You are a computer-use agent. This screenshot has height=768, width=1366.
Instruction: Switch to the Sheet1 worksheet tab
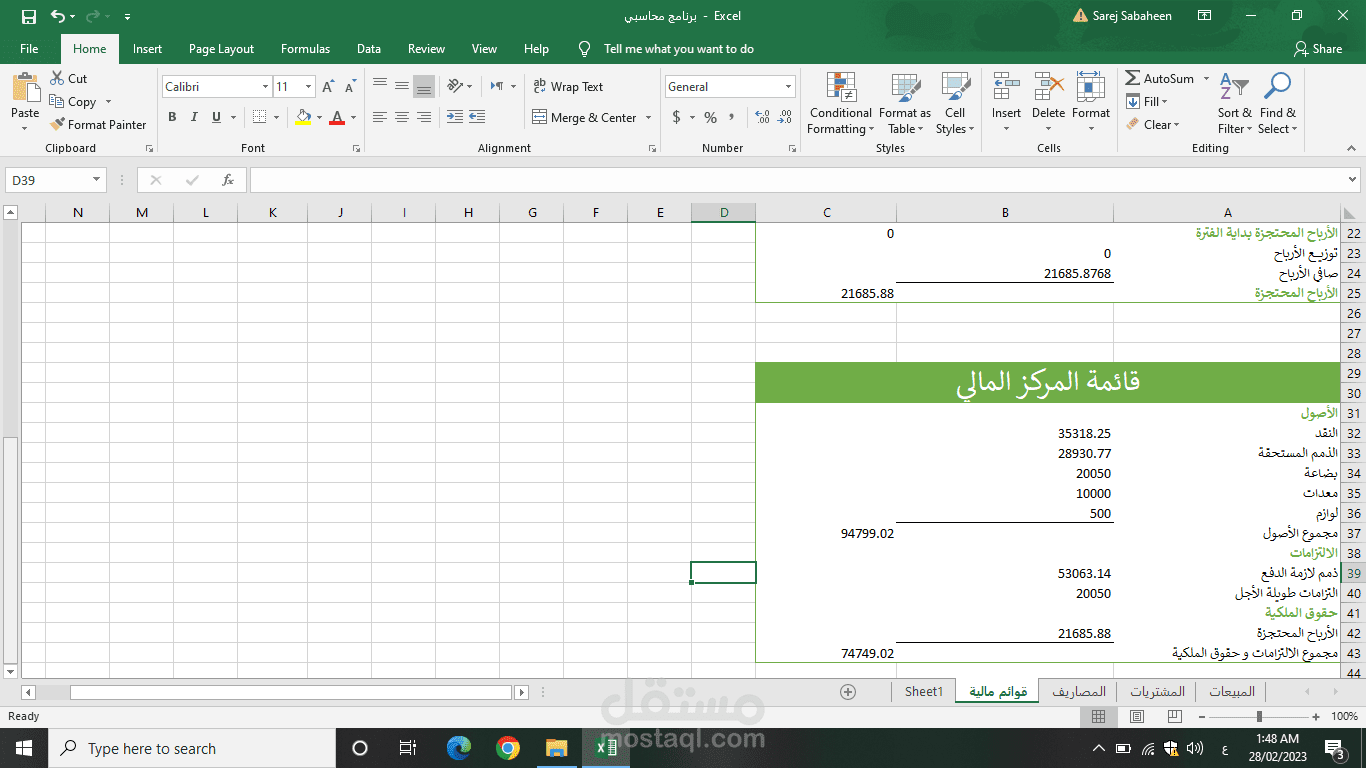(923, 691)
